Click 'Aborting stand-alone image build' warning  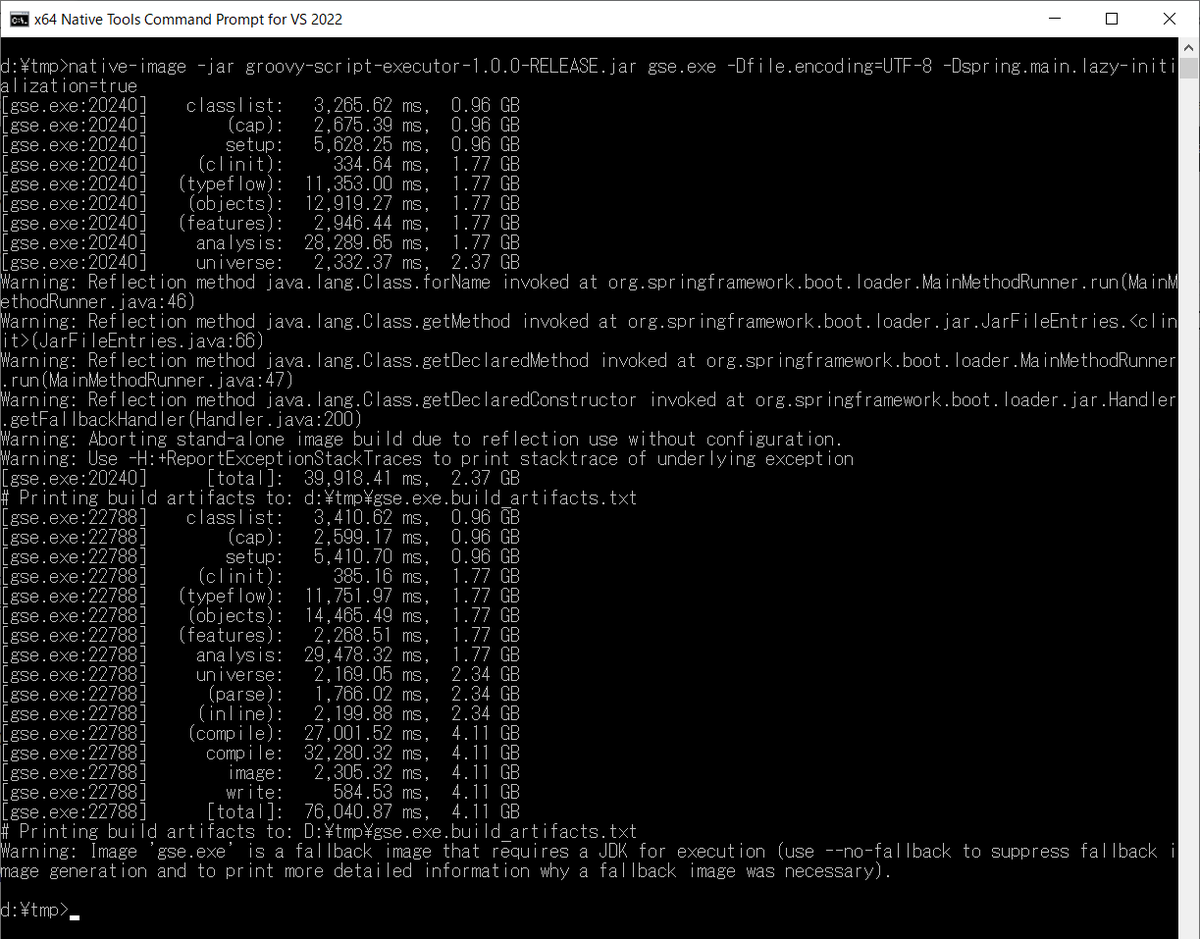(x=422, y=439)
